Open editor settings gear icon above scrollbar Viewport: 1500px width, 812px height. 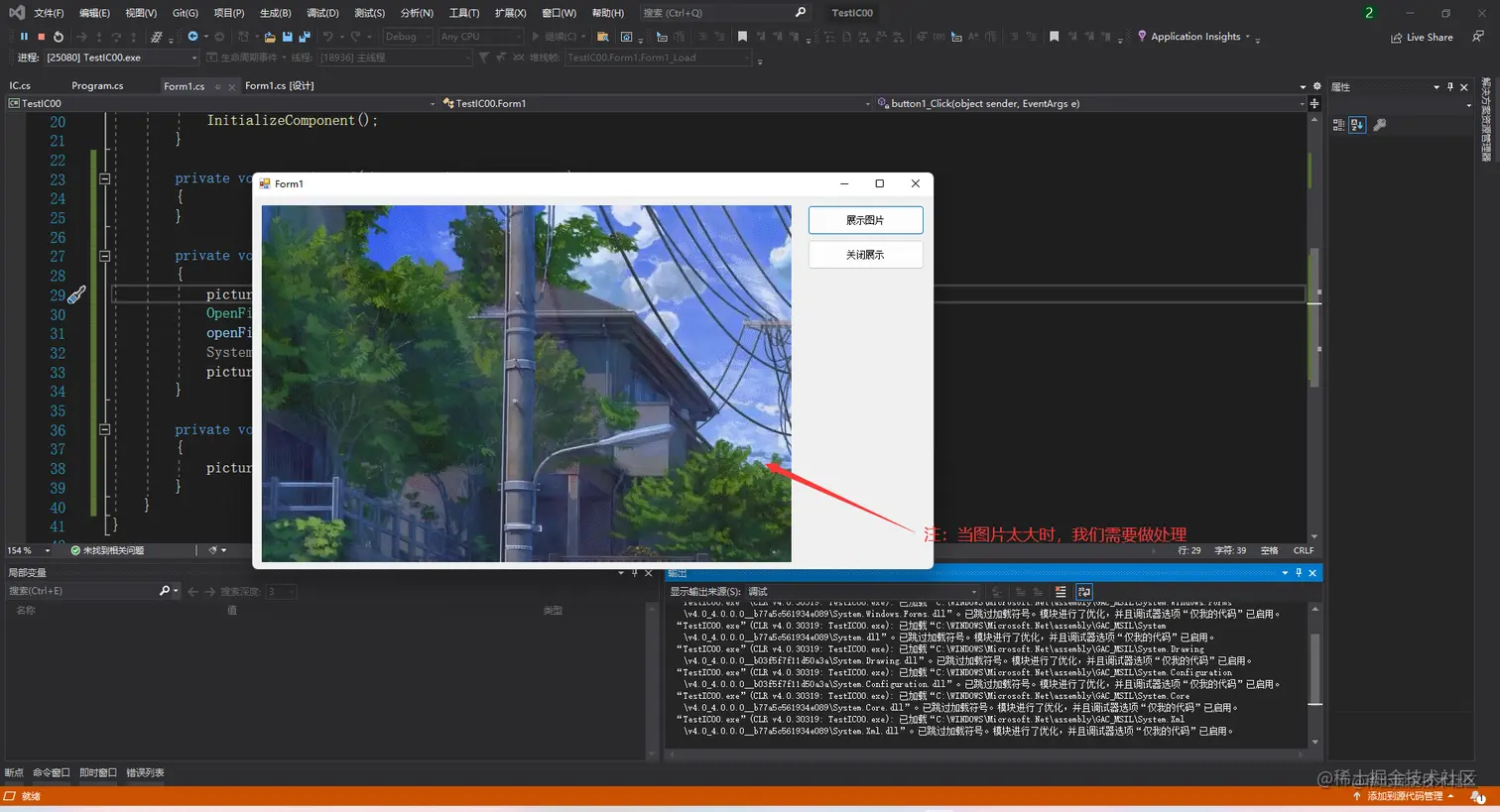tap(1317, 86)
